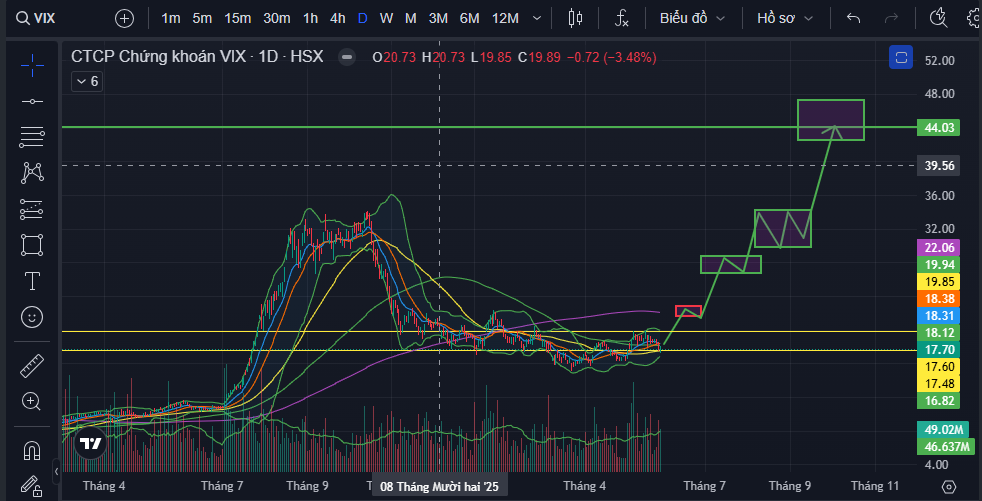The width and height of the screenshot is (982, 501).
Task: Click the 39.56 crosshair price label
Action: [938, 165]
